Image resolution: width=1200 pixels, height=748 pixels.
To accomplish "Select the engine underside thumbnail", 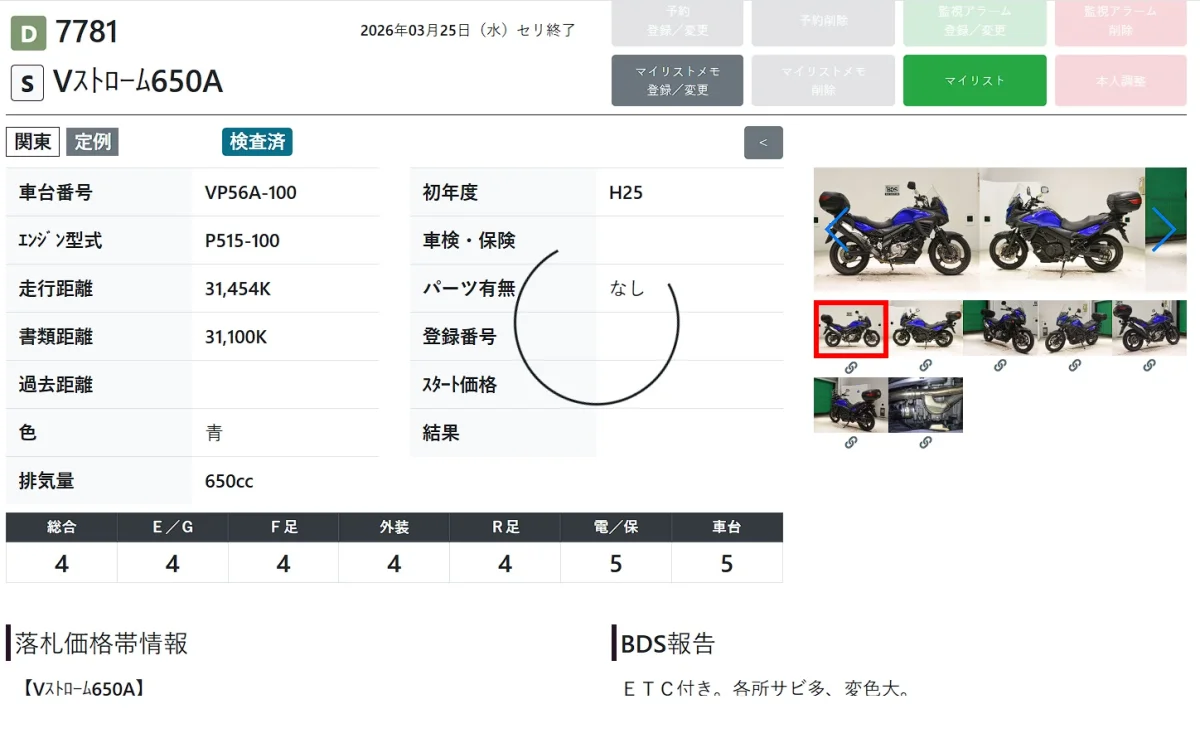I will click(925, 405).
